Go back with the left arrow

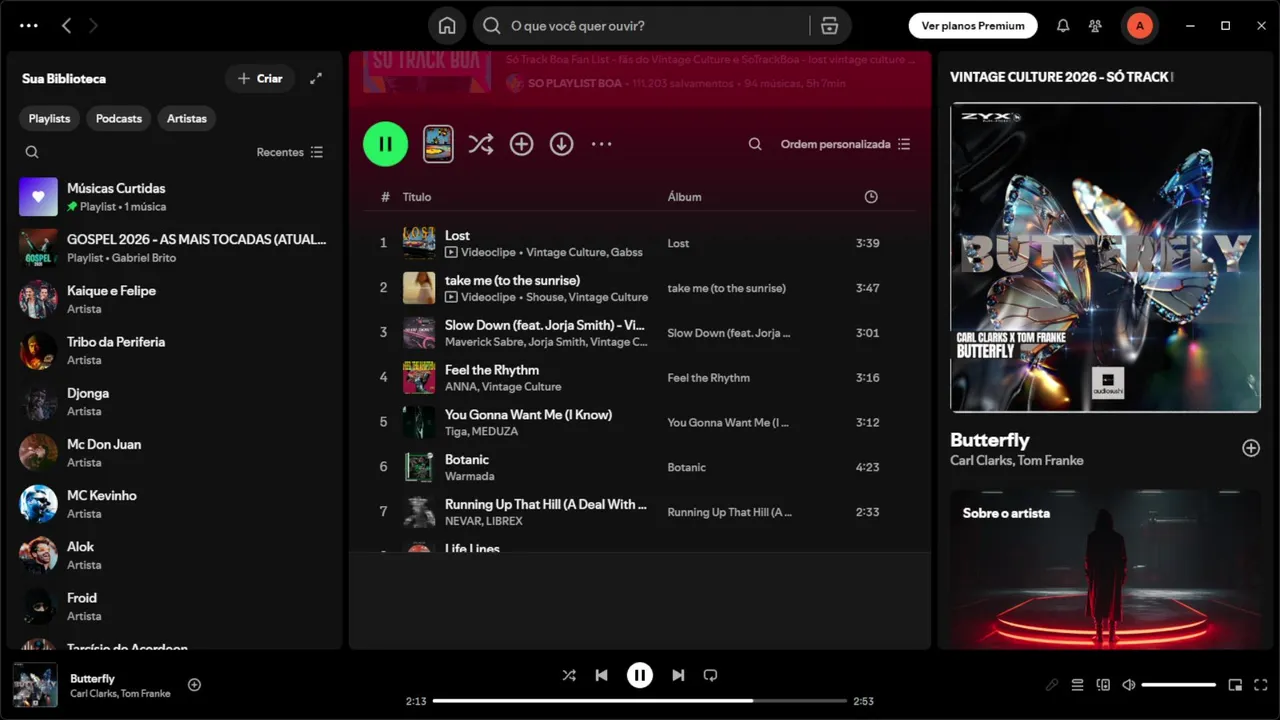point(66,26)
